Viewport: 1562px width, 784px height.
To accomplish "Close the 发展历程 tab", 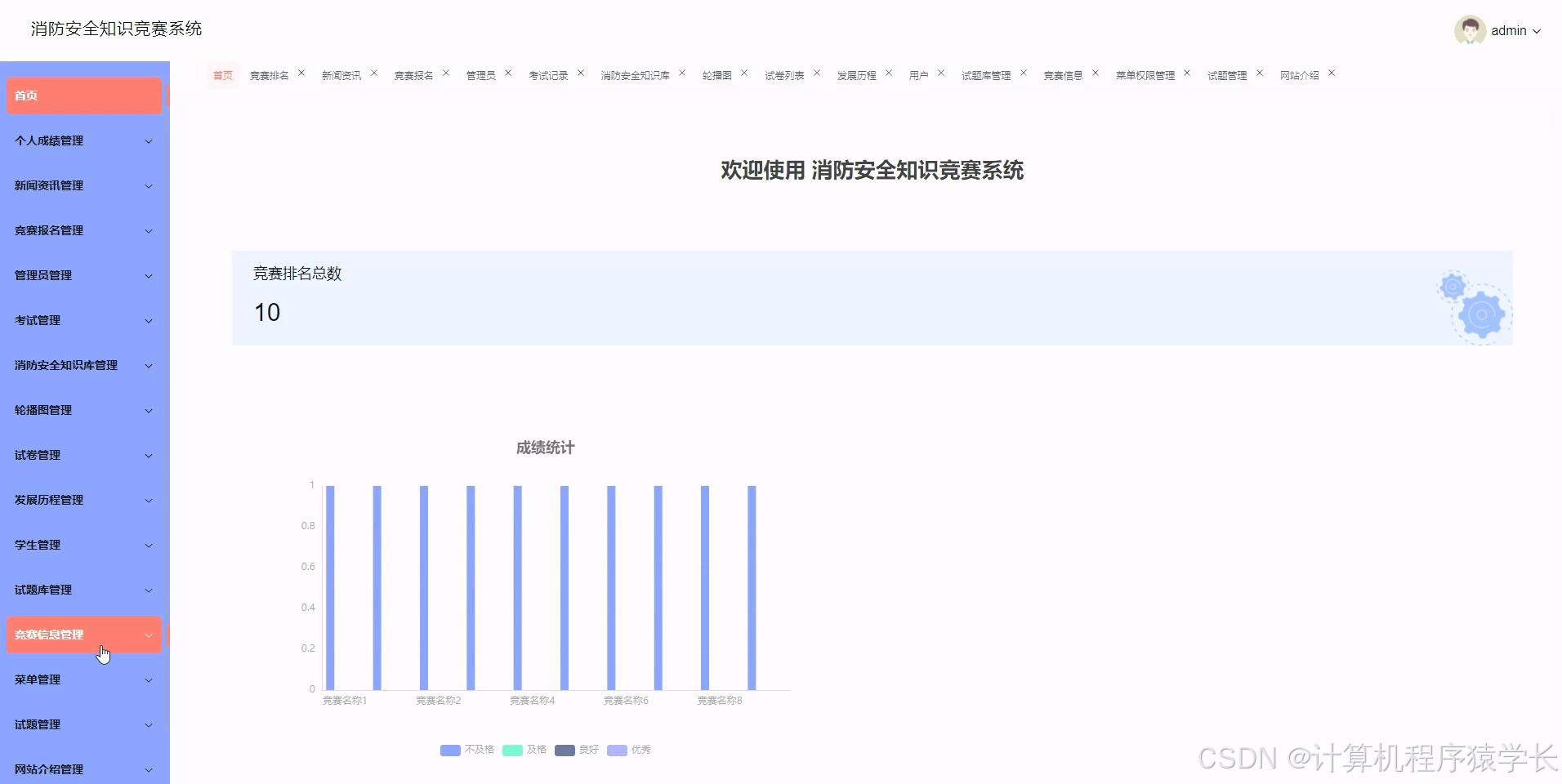I will coord(889,73).
